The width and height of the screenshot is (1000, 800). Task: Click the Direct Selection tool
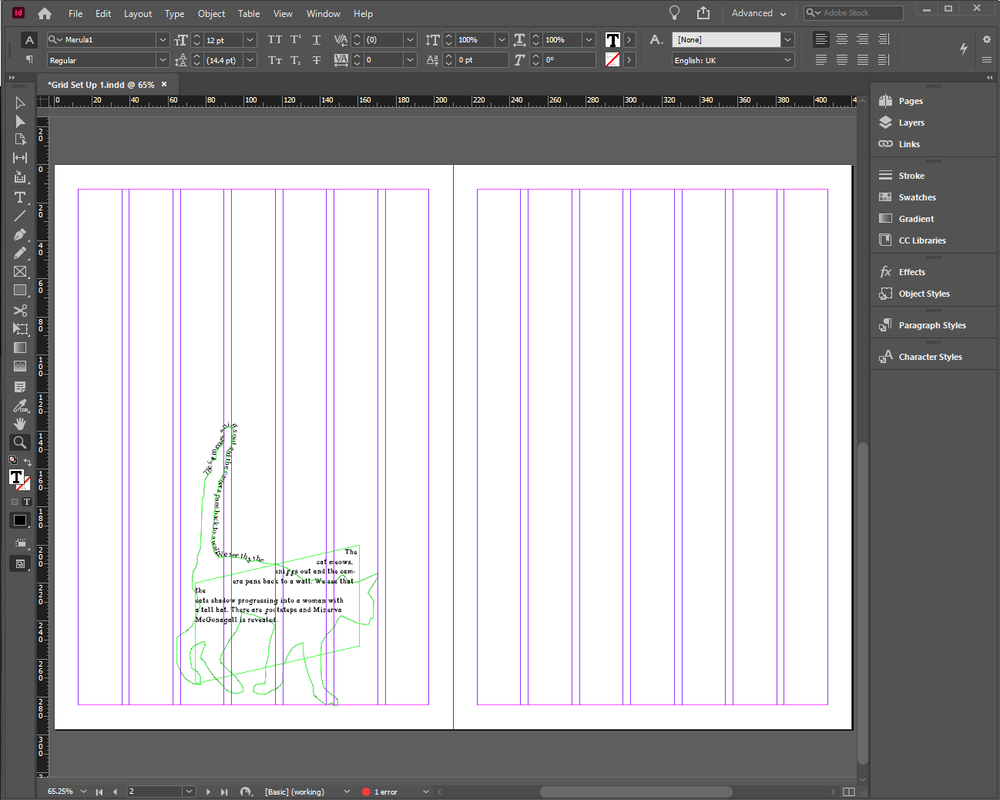[20, 121]
